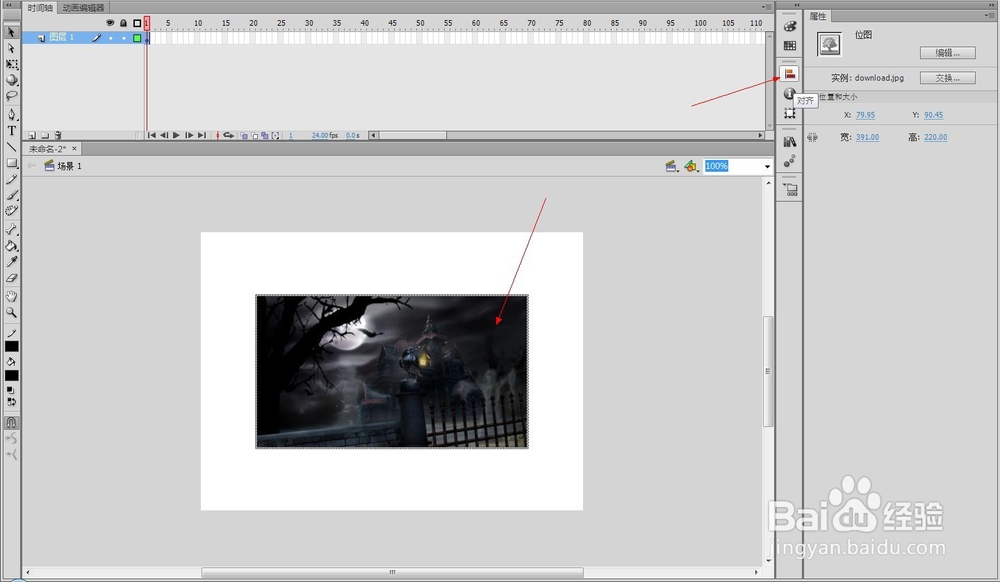The height and width of the screenshot is (582, 1000).
Task: Select the Brush tool
Action: point(11,195)
